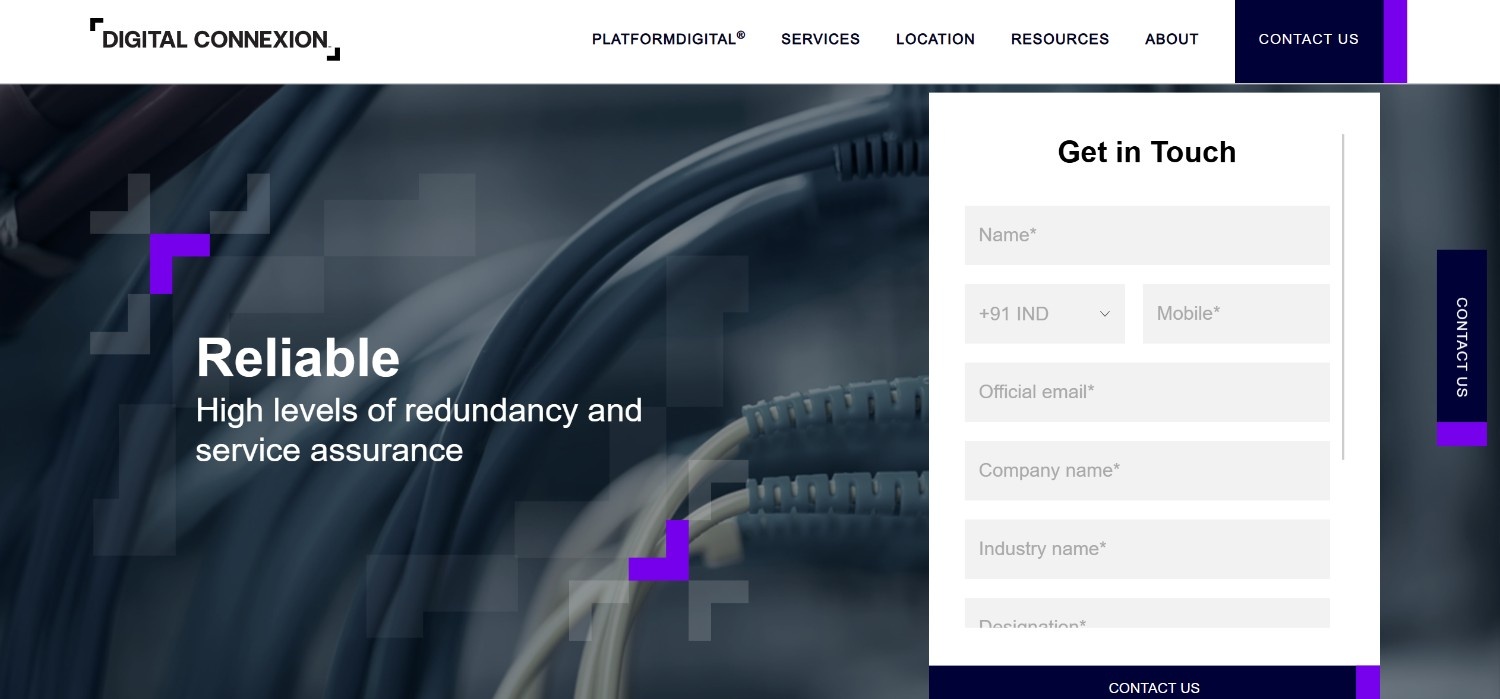Open the RESOURCES menu
The height and width of the screenshot is (699, 1500).
click(x=1060, y=39)
